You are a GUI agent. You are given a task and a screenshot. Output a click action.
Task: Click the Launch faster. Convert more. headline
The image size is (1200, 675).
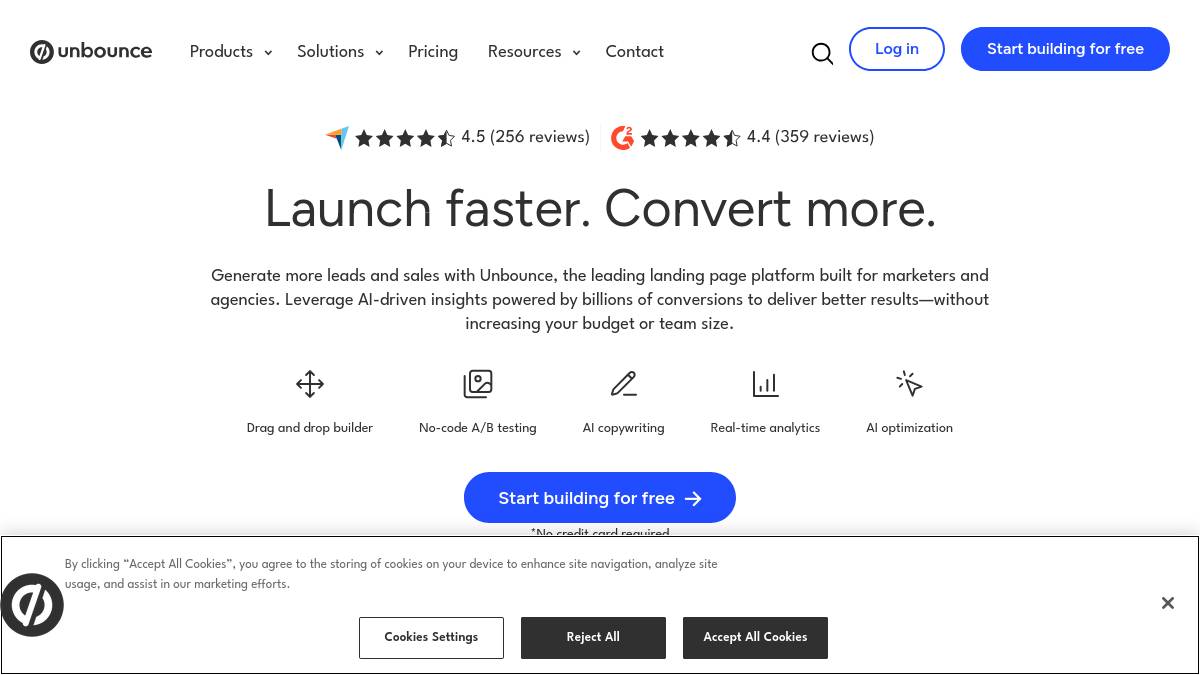pyautogui.click(x=600, y=209)
